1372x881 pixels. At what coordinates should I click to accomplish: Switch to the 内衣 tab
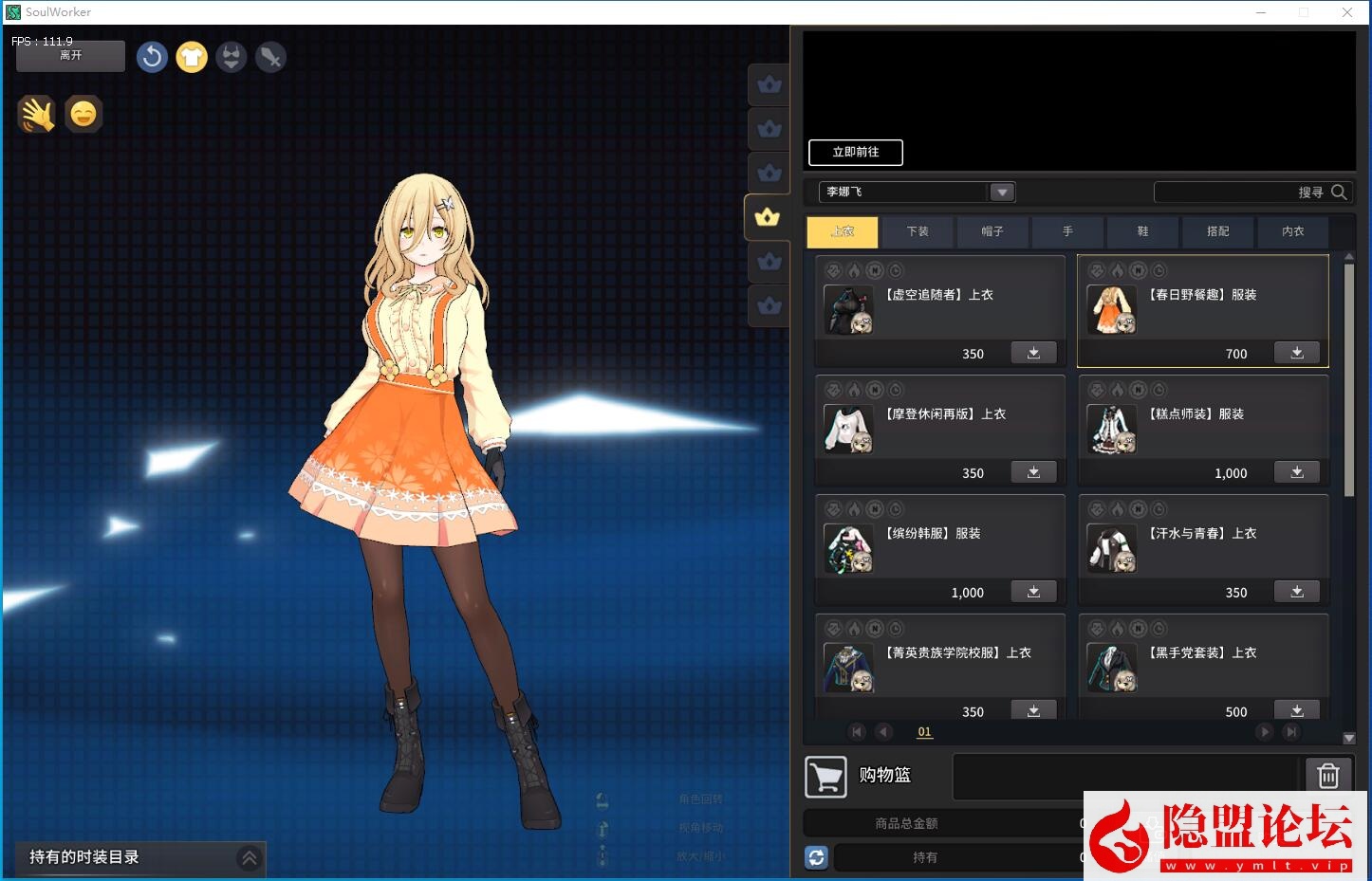[x=1293, y=231]
